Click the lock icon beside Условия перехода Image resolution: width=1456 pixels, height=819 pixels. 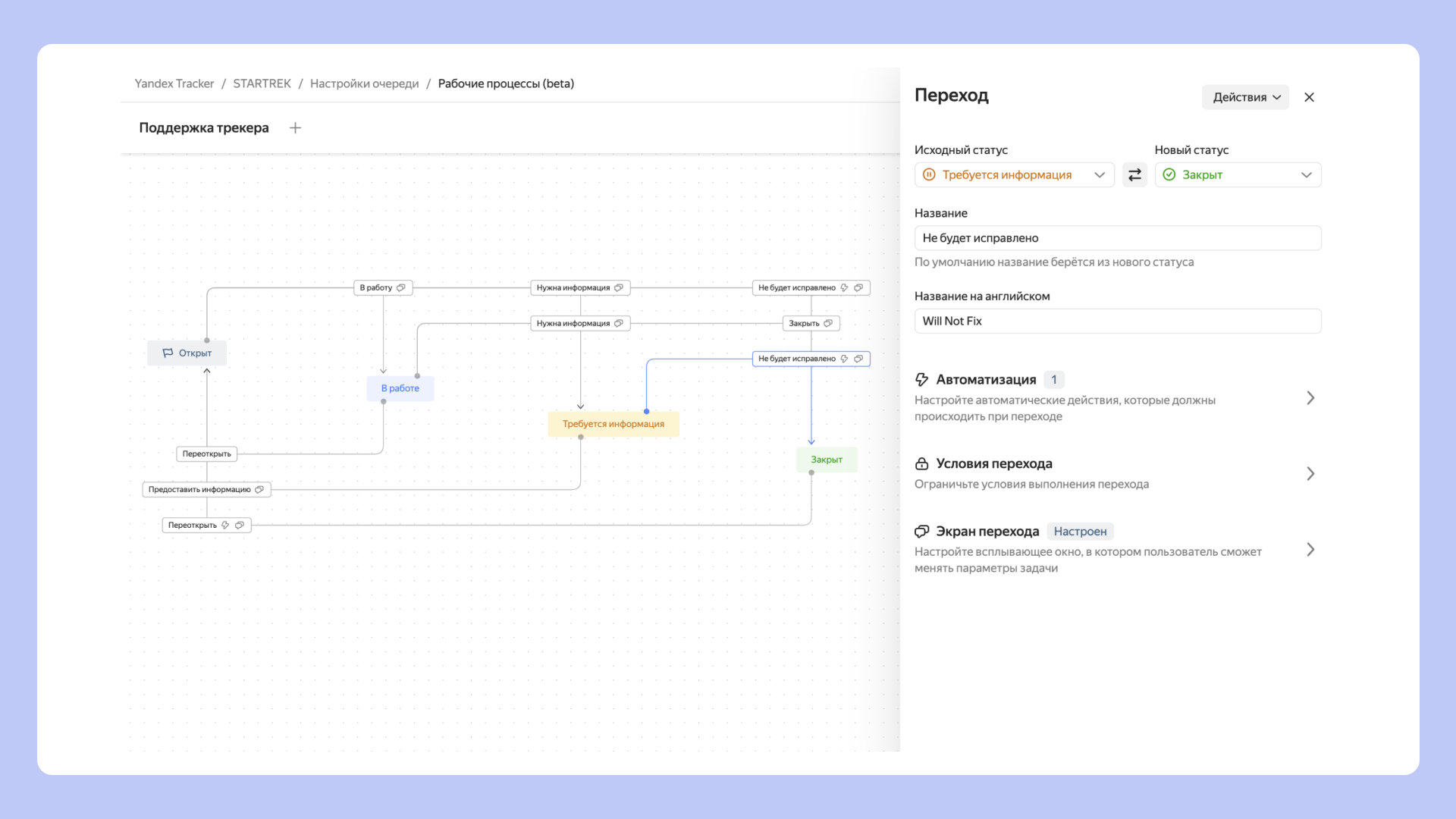pyautogui.click(x=921, y=463)
